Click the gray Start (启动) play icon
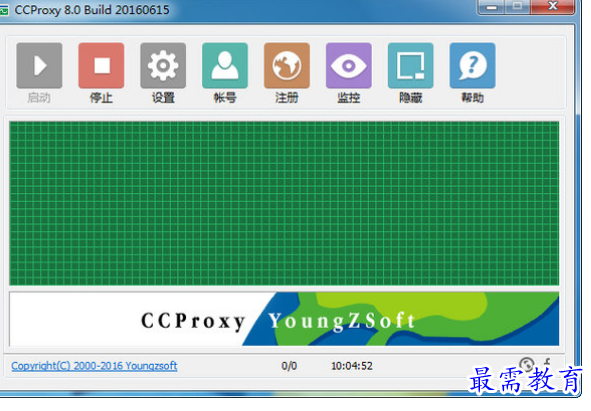Viewport: 591px width, 411px height. click(39, 66)
